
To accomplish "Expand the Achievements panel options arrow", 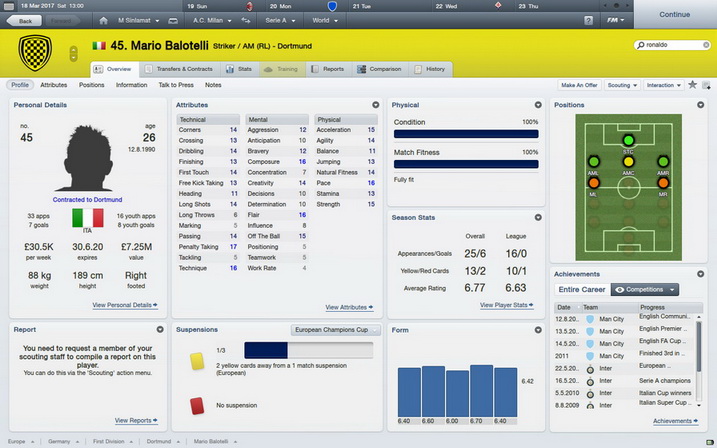I will click(701, 274).
